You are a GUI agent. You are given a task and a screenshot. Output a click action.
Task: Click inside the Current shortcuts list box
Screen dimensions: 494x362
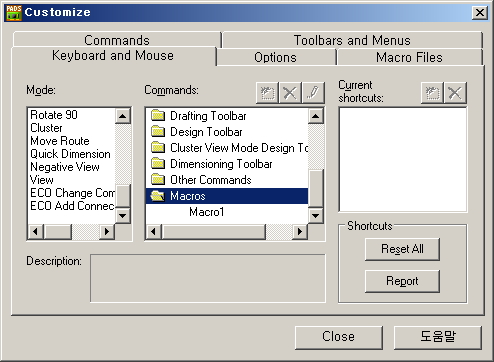[x=403, y=160]
